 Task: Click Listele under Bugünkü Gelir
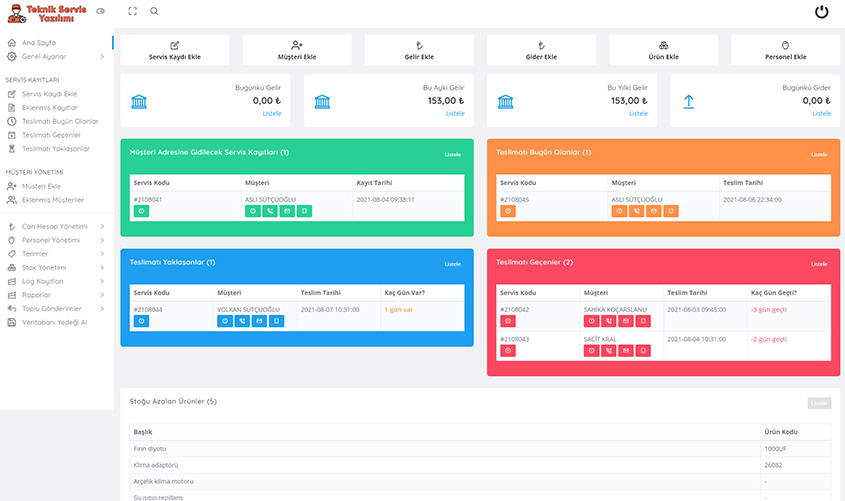[x=272, y=114]
